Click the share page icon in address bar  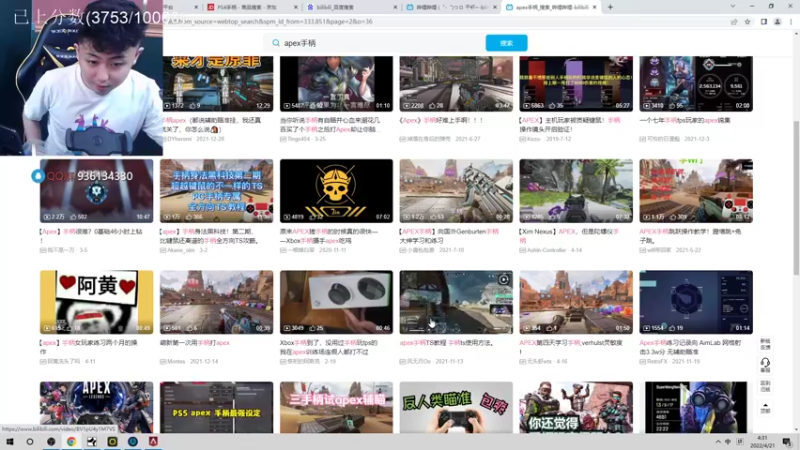point(734,22)
